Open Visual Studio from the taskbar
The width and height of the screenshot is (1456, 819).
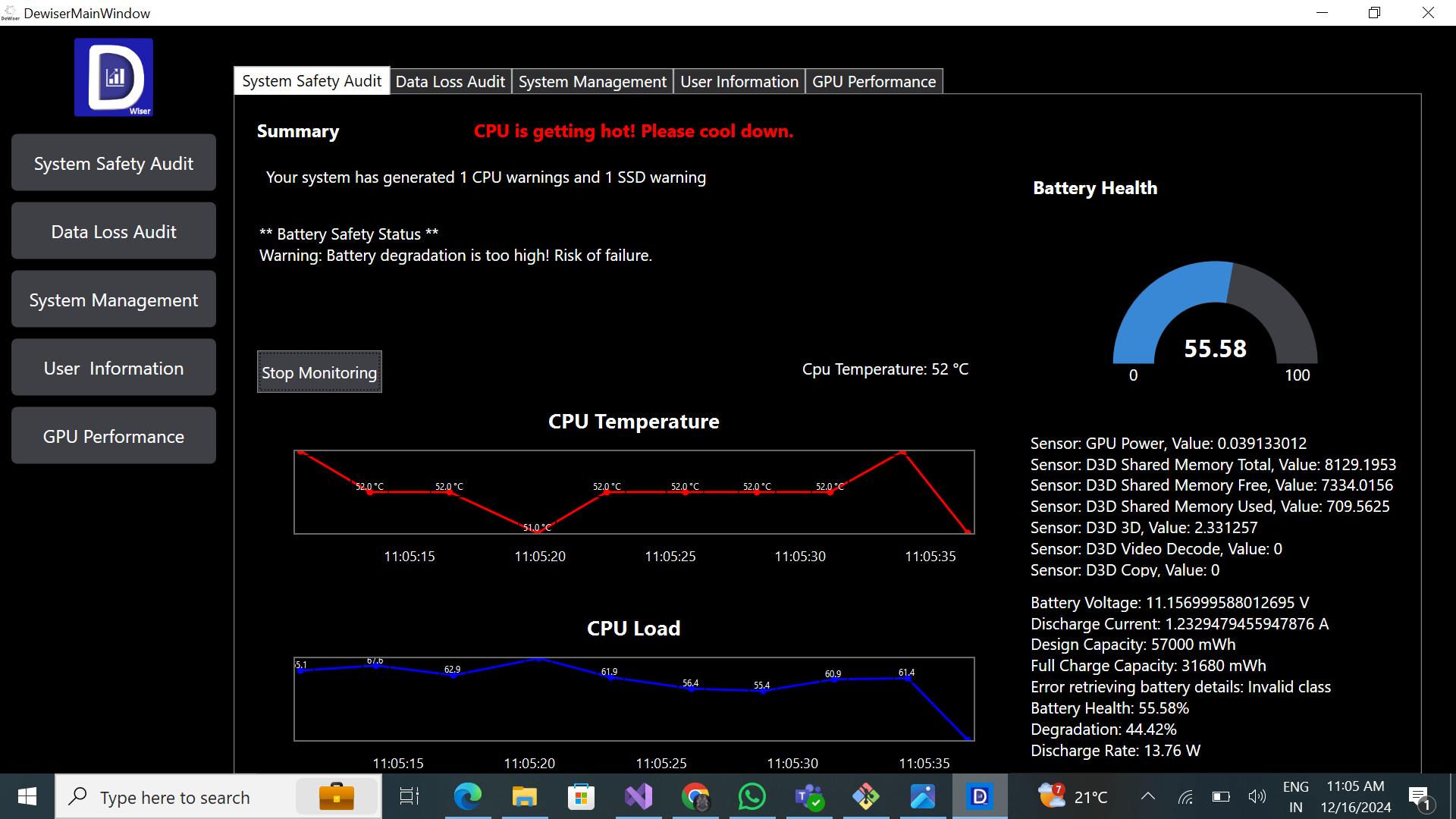pyautogui.click(x=639, y=796)
